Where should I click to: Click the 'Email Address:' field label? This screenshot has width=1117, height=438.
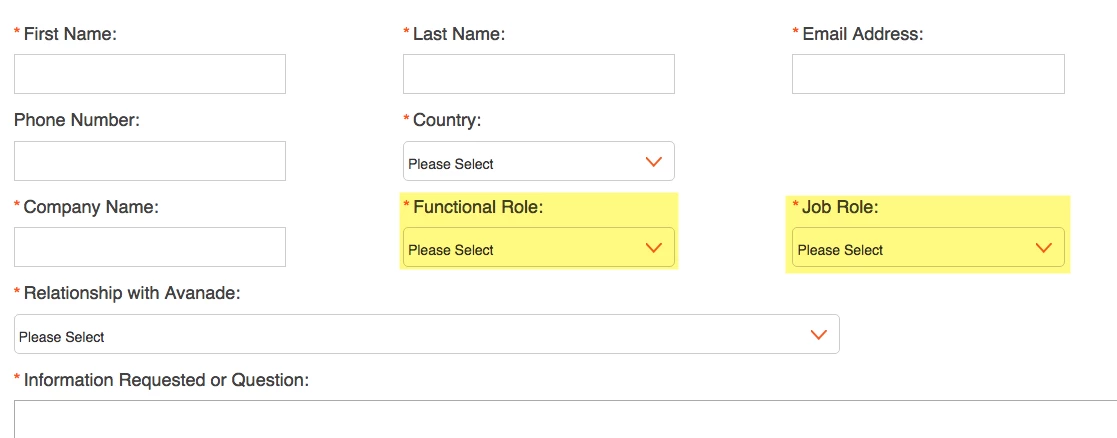point(862,34)
